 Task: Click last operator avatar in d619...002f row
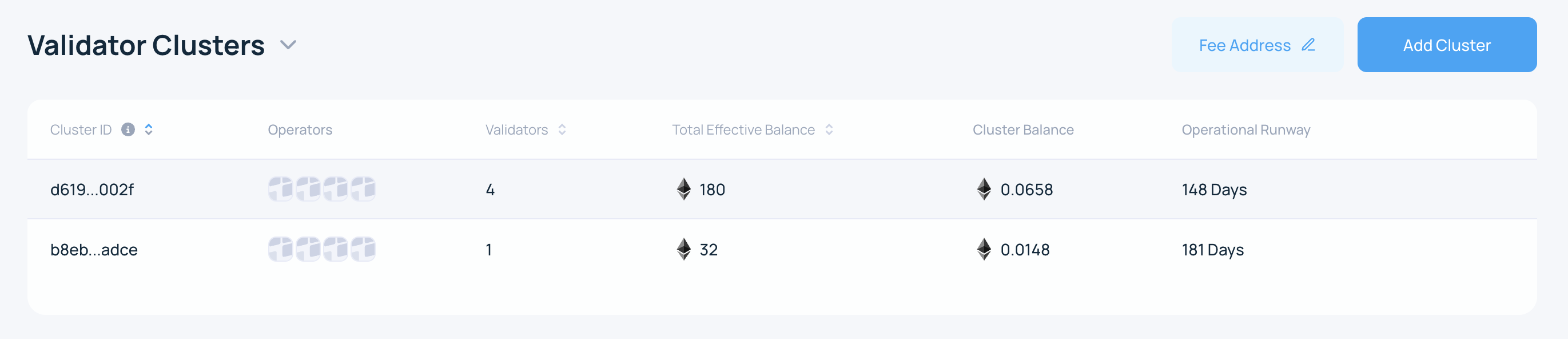(x=363, y=189)
